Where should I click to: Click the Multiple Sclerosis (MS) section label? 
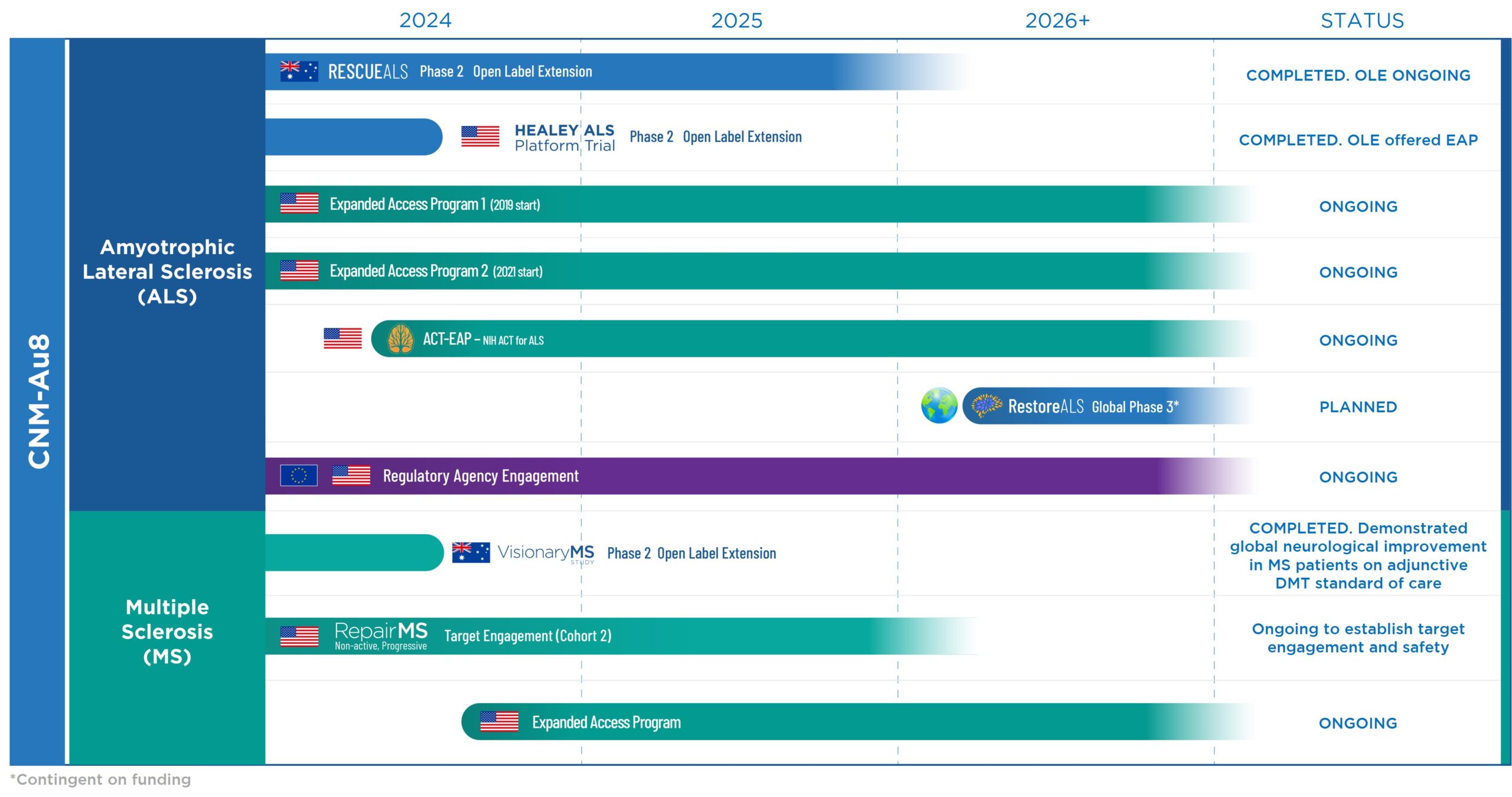(167, 631)
